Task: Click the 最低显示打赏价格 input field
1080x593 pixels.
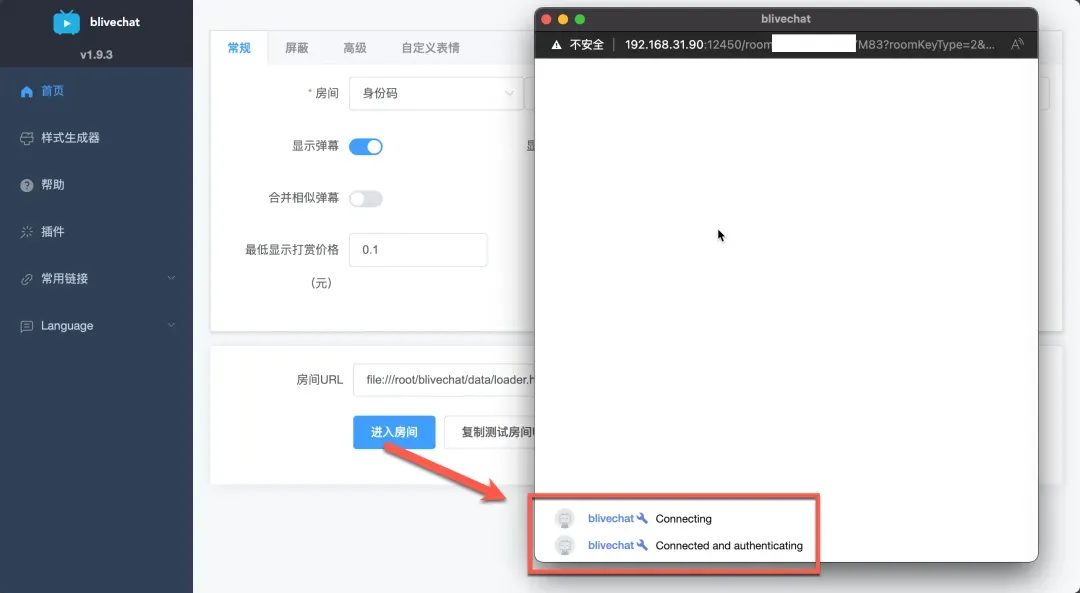Action: pyautogui.click(x=418, y=250)
